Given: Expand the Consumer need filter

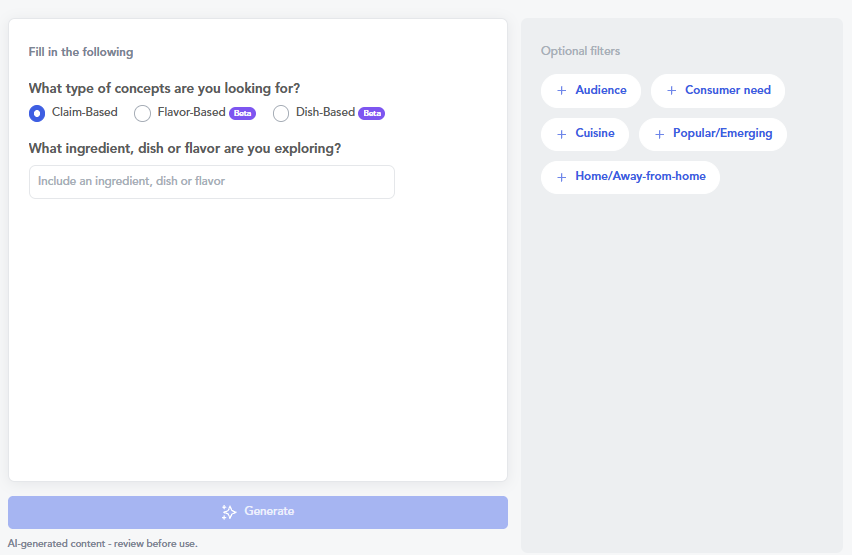Looking at the screenshot, I should tap(718, 90).
